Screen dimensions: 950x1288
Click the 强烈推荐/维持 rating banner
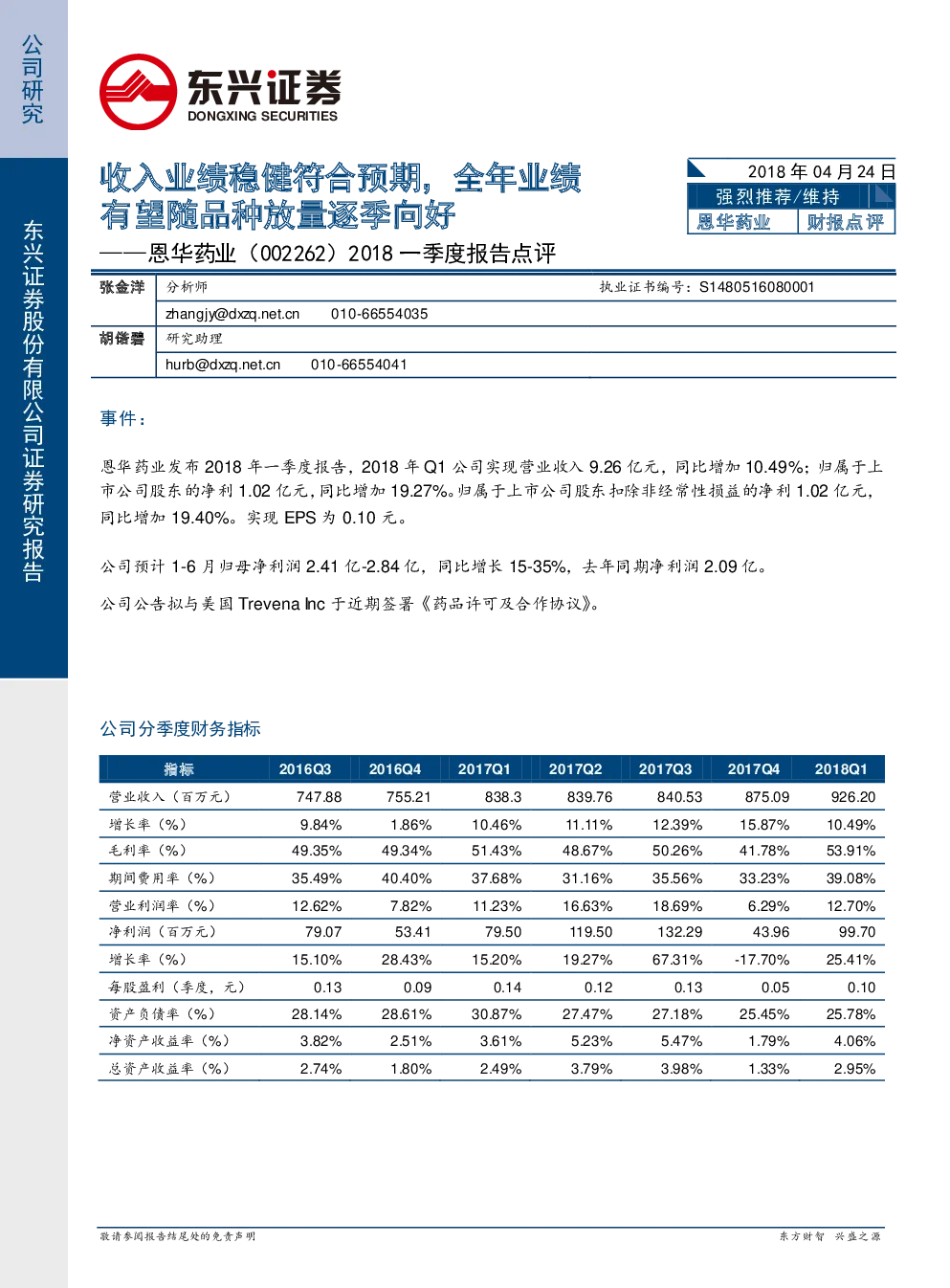(779, 196)
